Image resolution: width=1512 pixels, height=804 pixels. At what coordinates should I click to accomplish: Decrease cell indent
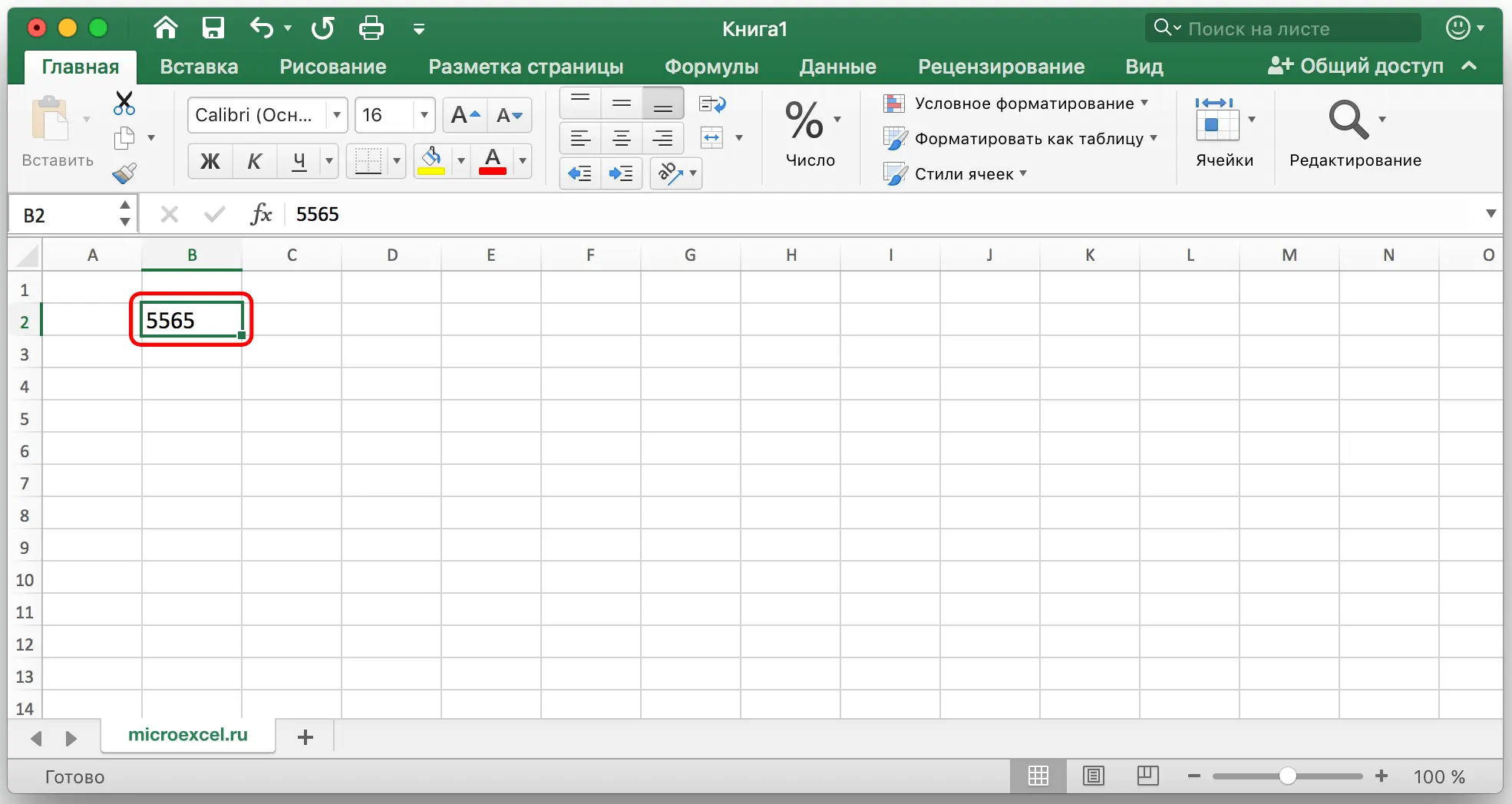(x=580, y=173)
